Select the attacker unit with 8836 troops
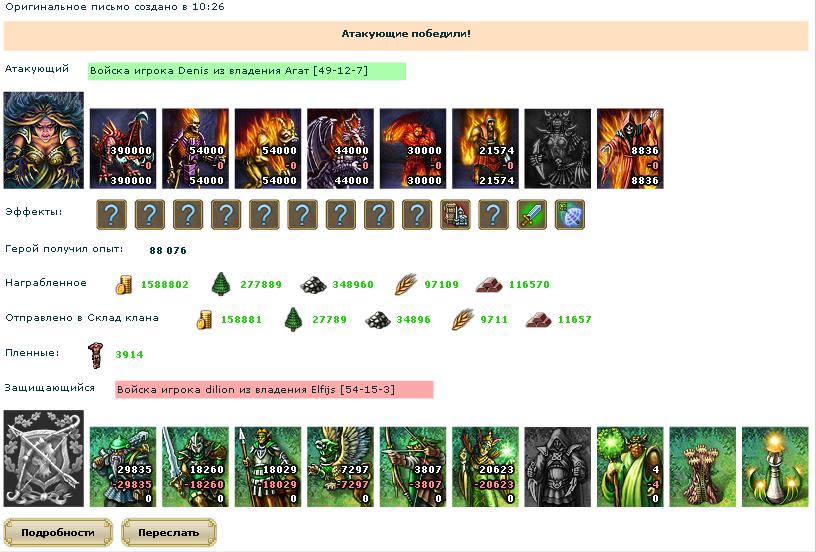This screenshot has height=552, width=816. click(630, 148)
